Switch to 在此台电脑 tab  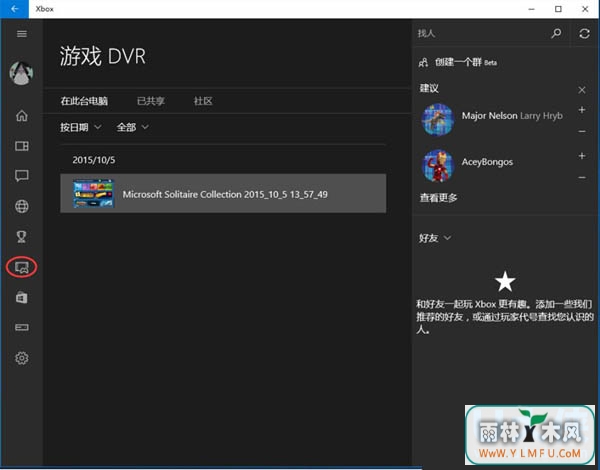pyautogui.click(x=84, y=101)
